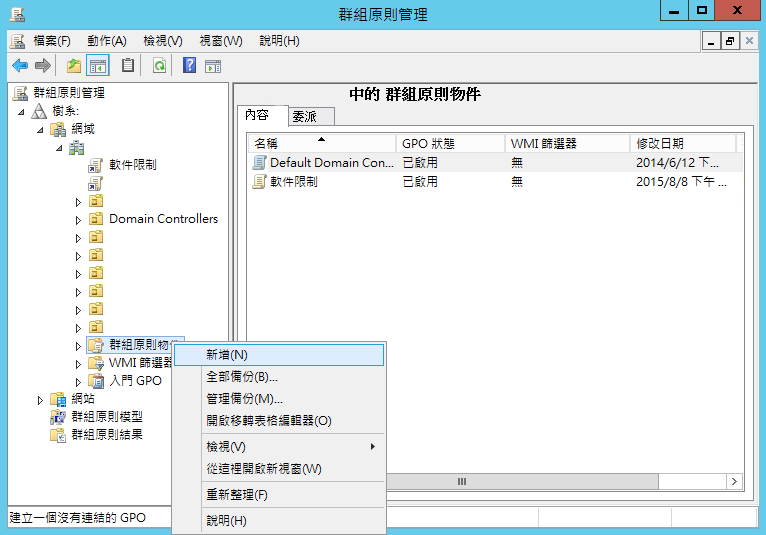Click the Up one level folder icon
766x535 pixels.
[x=74, y=65]
